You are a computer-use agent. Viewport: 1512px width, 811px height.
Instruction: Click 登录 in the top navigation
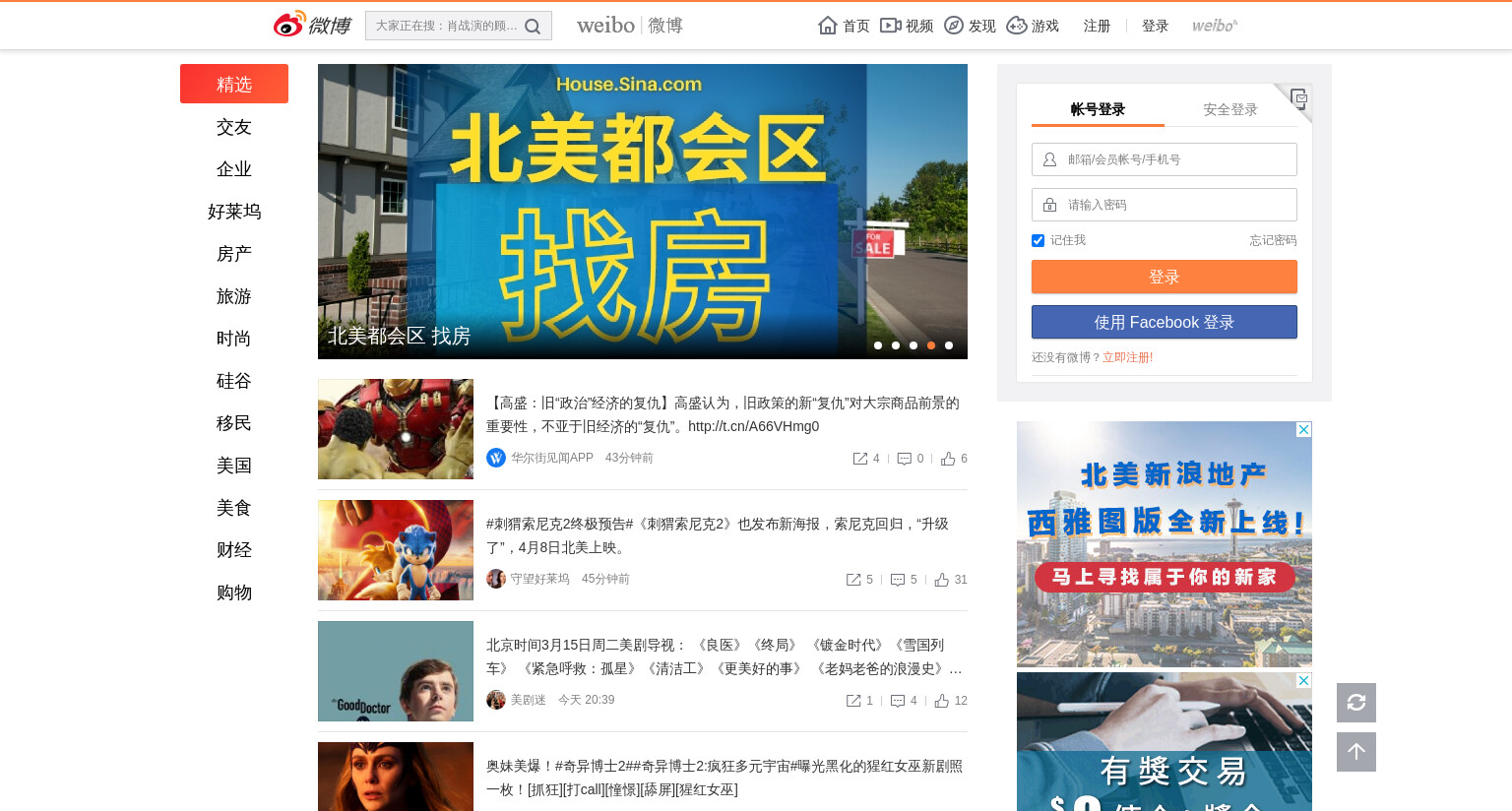point(1155,26)
